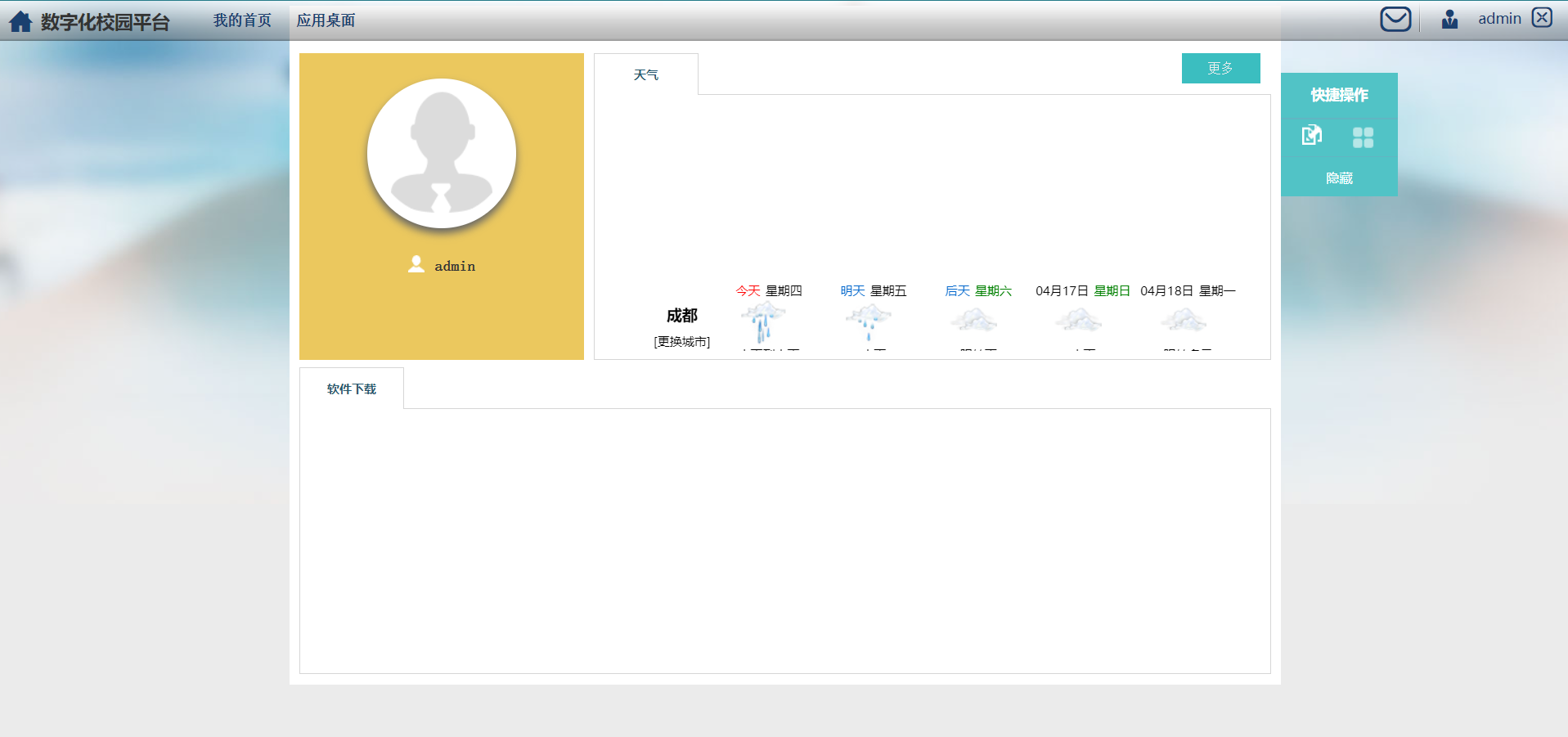Hide the quick operations panel via 隐藏
Screen dimensions: 1568x737
point(1339,178)
